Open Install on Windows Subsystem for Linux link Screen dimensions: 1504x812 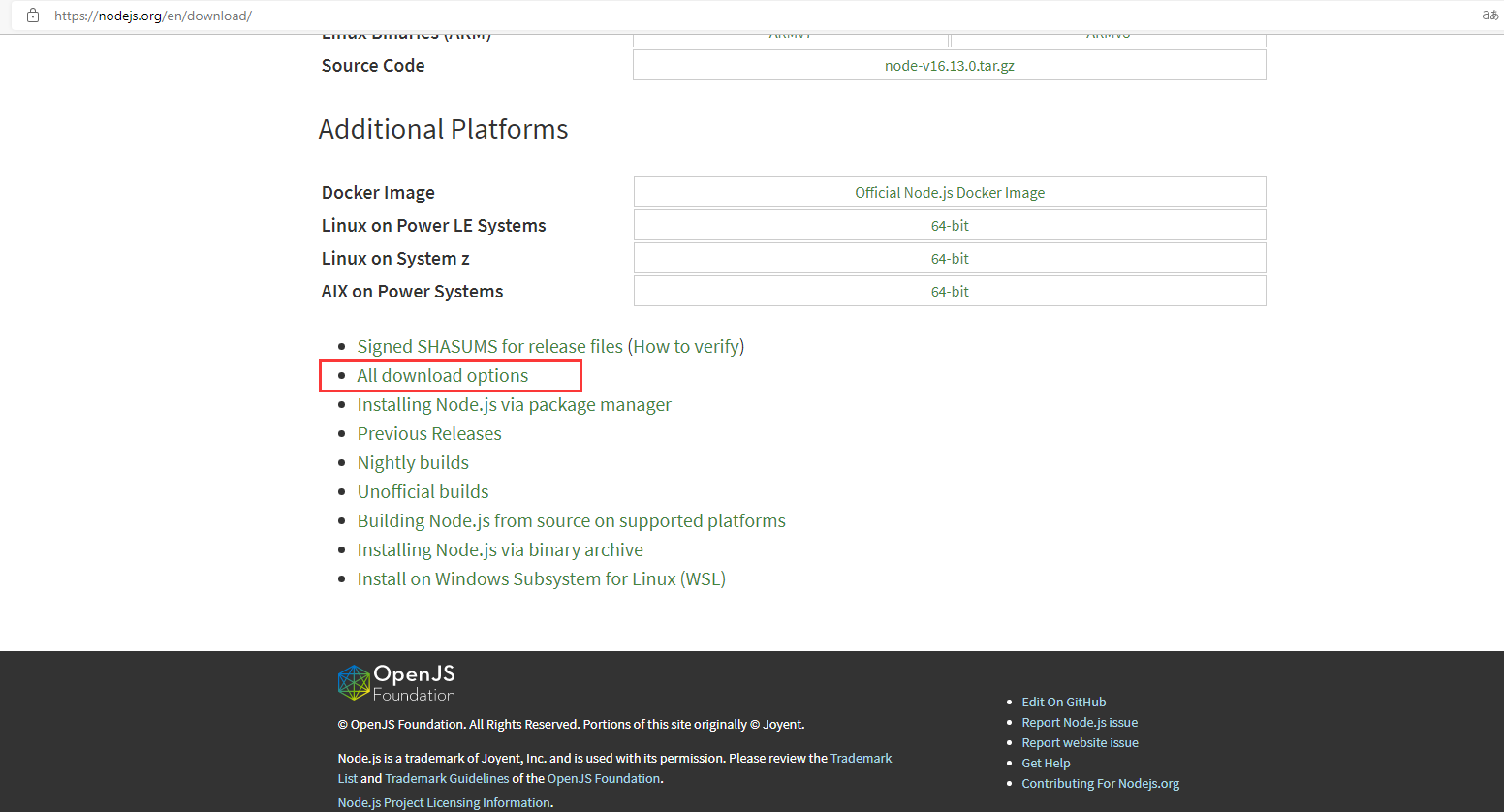click(542, 579)
